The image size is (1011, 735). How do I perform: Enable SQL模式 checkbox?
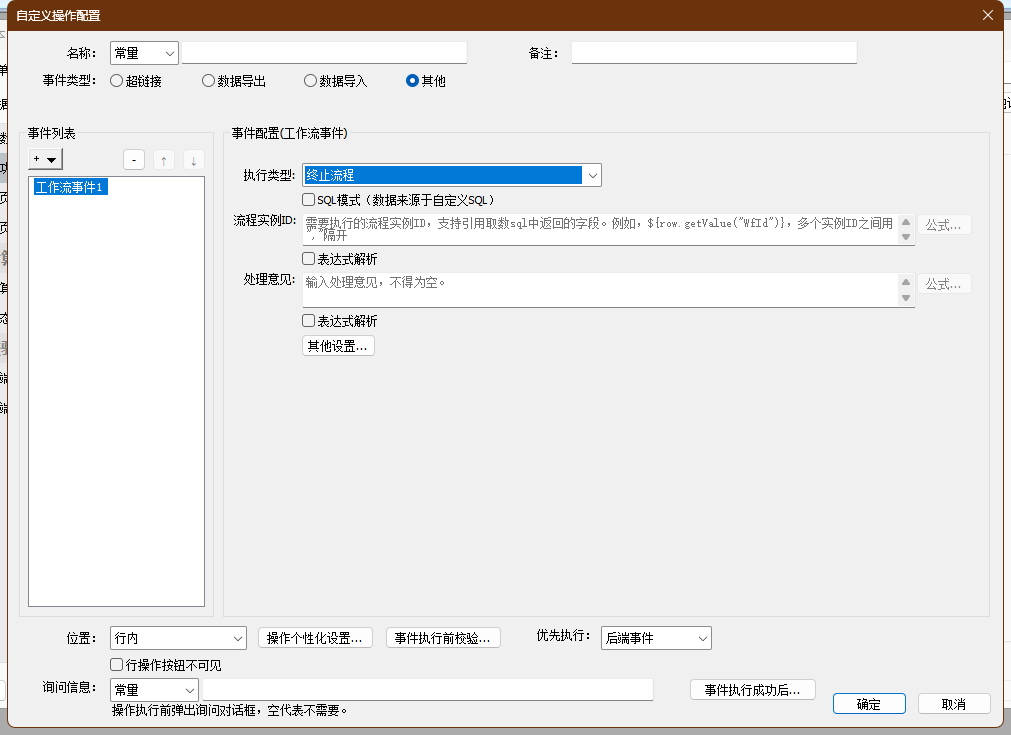pyautogui.click(x=309, y=200)
